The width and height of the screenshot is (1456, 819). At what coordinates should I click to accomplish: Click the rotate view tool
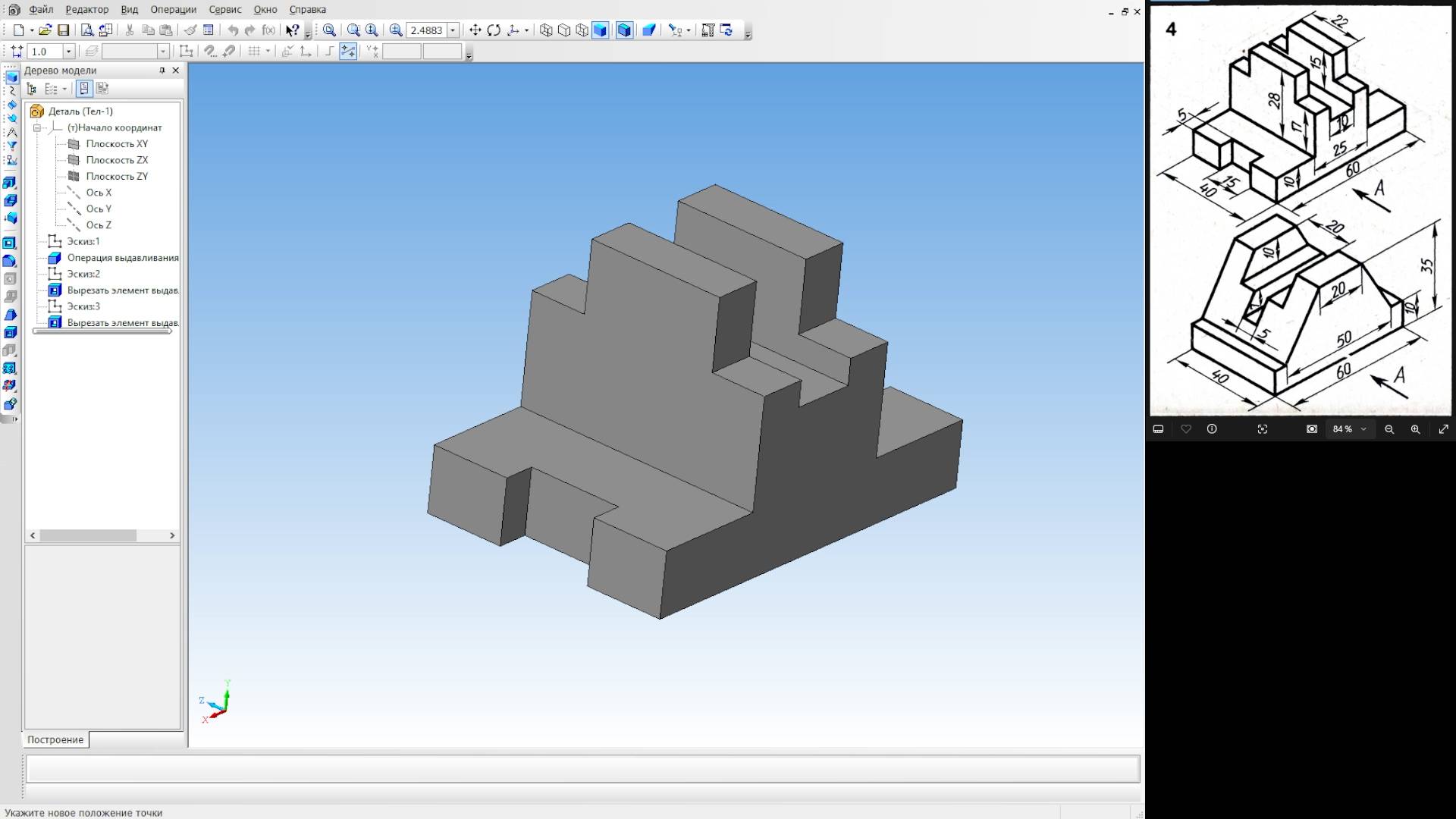click(494, 30)
